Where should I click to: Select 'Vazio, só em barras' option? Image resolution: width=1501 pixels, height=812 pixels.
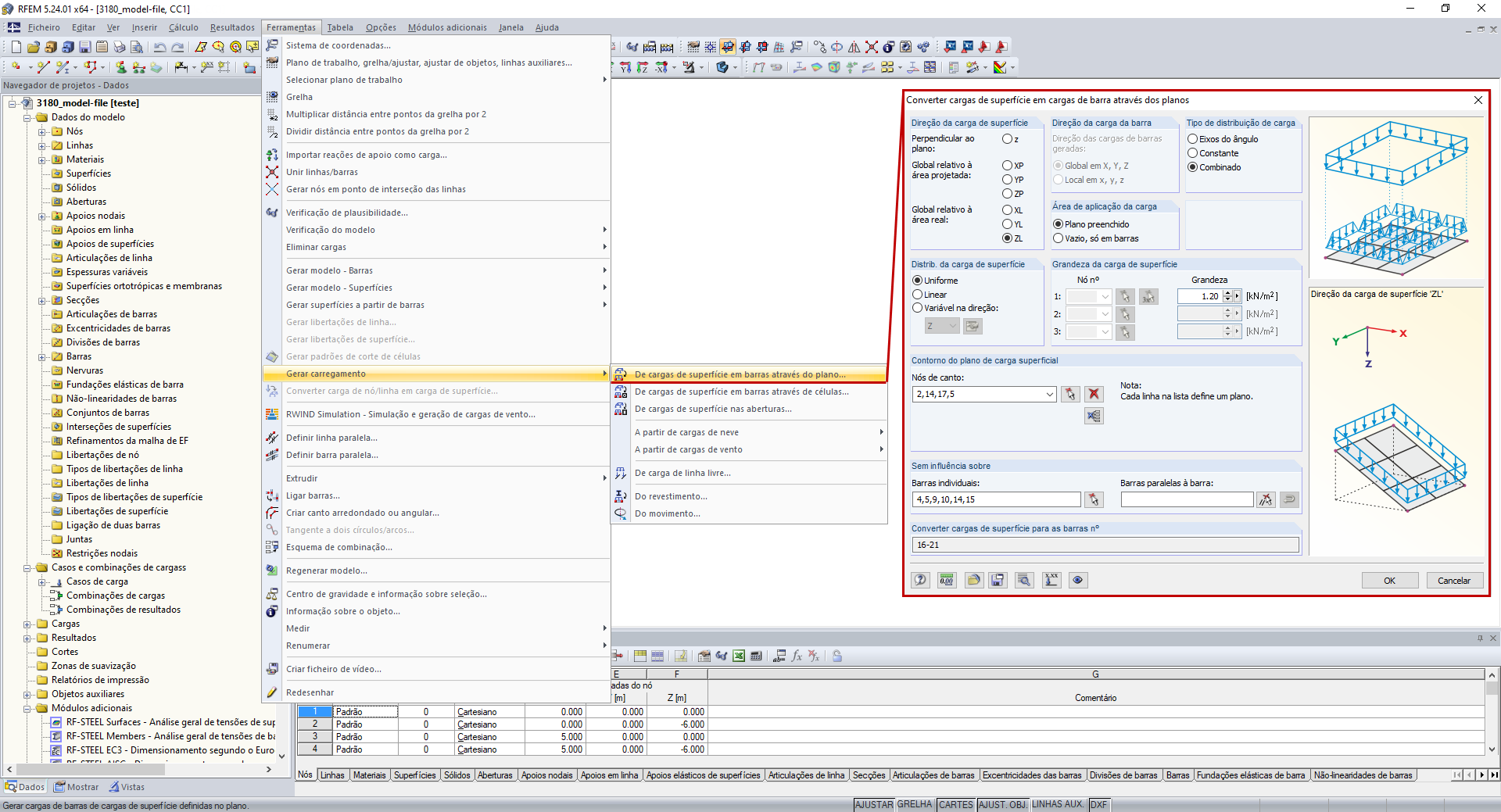click(x=1059, y=238)
